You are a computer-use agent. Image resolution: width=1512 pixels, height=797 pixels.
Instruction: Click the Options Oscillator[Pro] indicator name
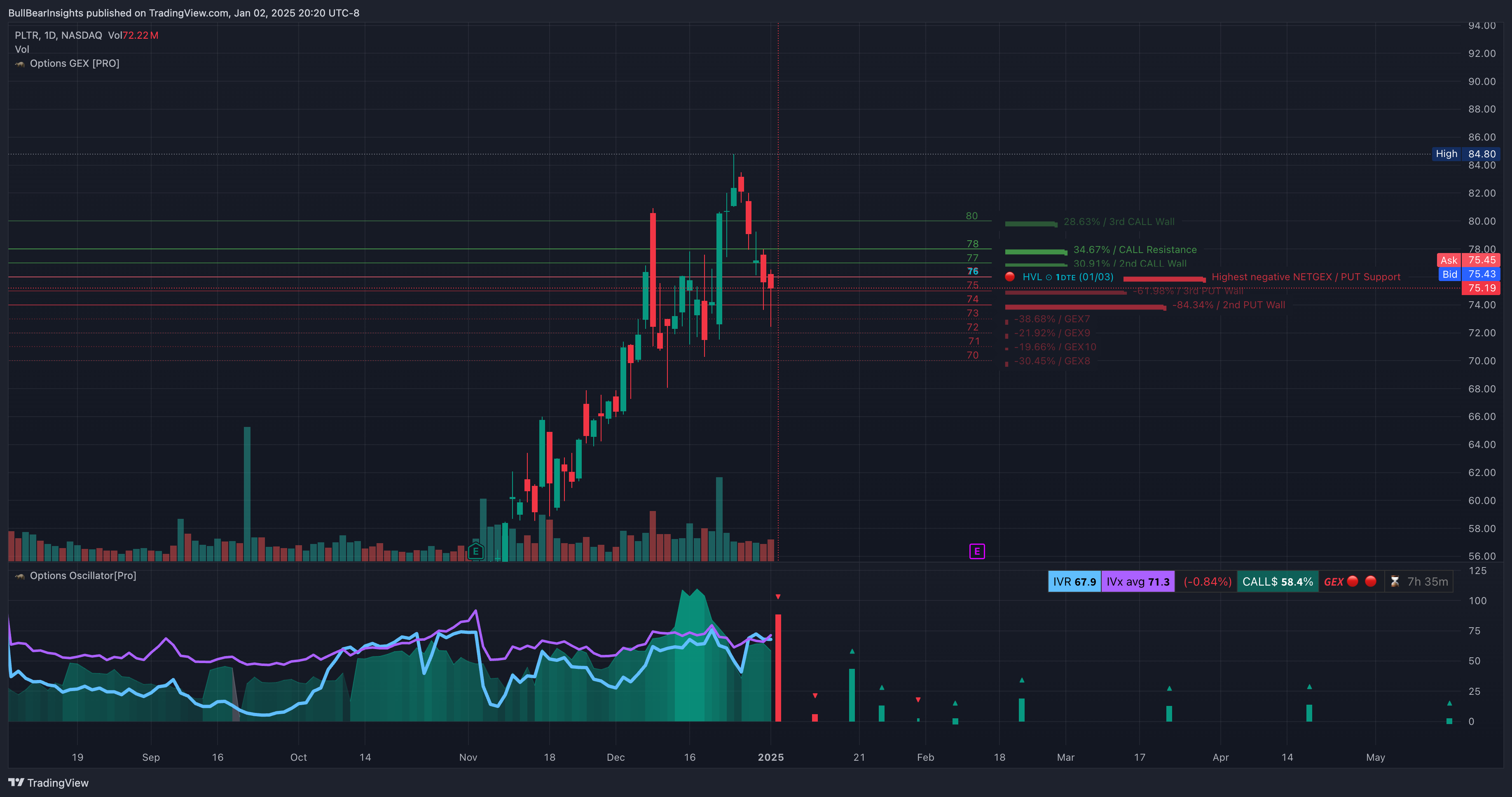(x=83, y=576)
